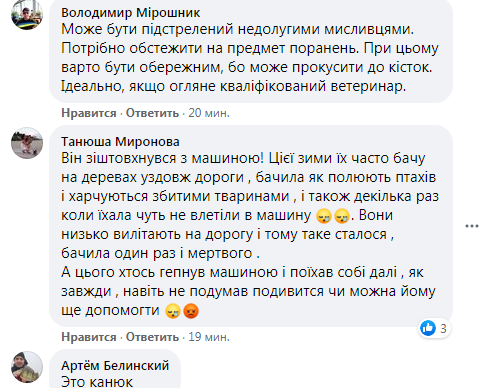Click the name Танюша Миронова

coord(120,142)
